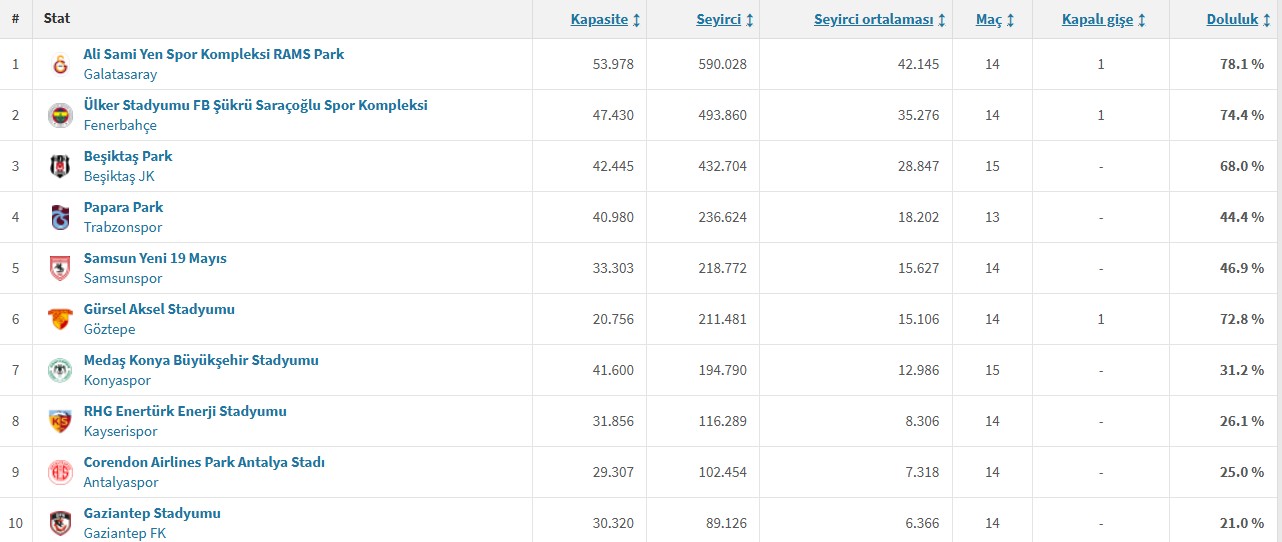This screenshot has height=542, width=1282.
Task: Click the Kayserispor club crest icon
Action: [x=60, y=422]
